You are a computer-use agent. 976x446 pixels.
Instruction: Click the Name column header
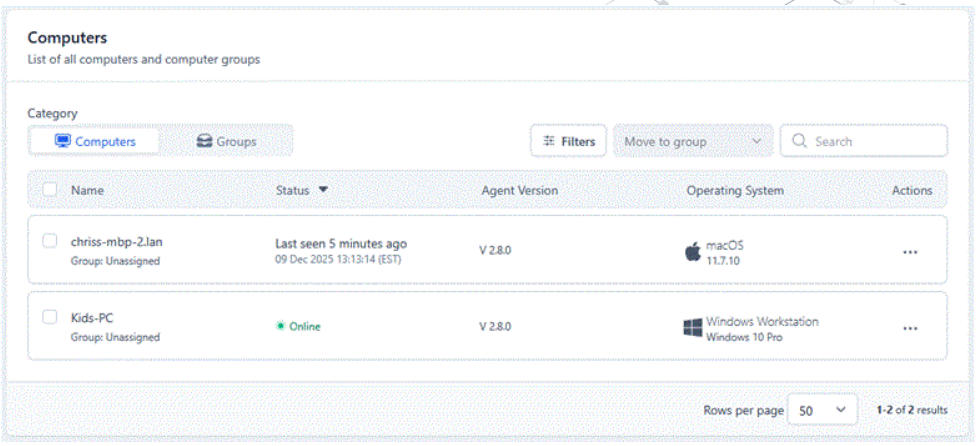(87, 190)
